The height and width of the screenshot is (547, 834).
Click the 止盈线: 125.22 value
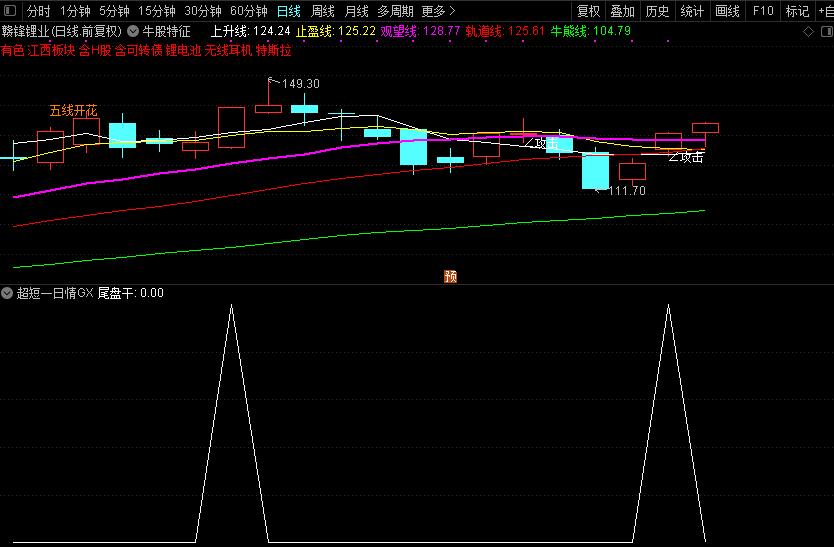pyautogui.click(x=336, y=31)
